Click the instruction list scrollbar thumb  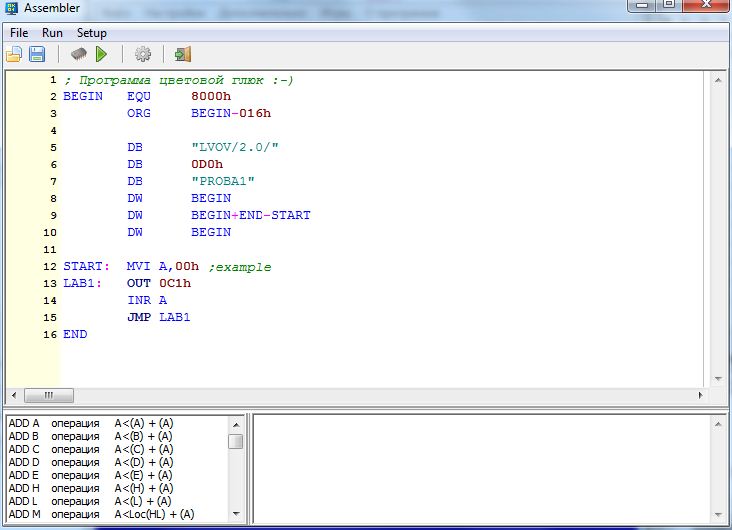click(x=236, y=441)
